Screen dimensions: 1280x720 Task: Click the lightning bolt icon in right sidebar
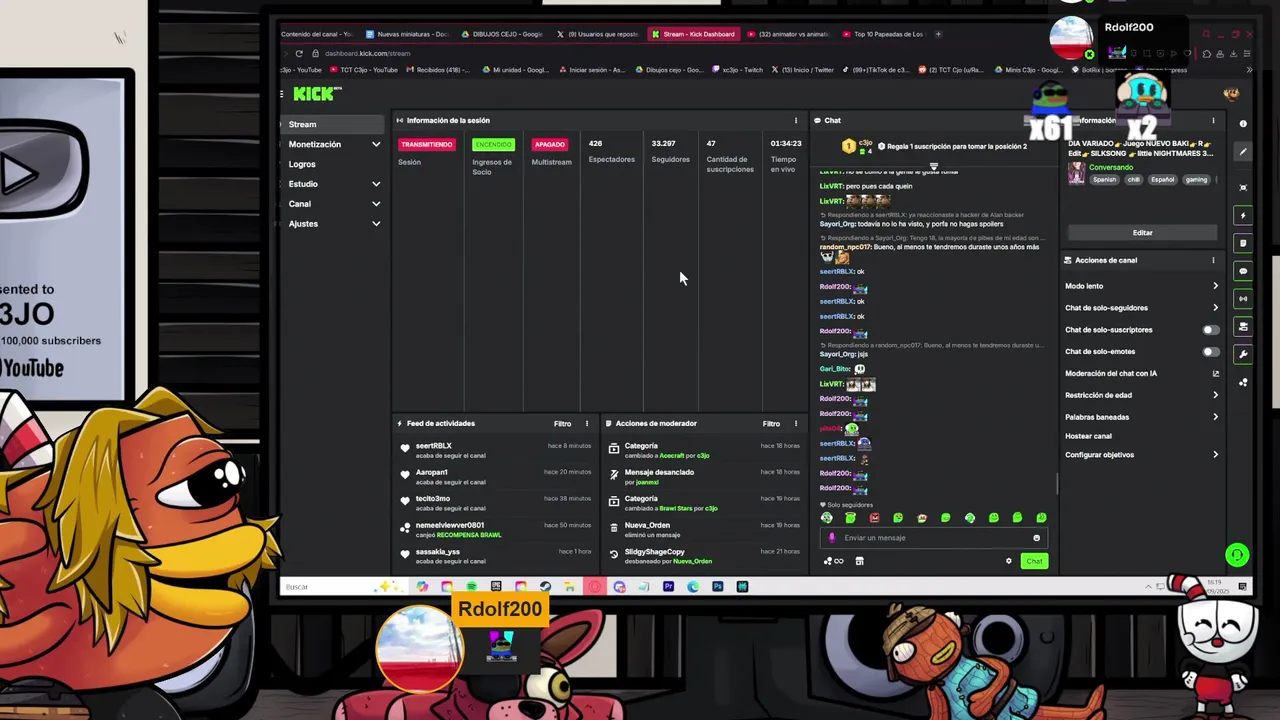[1243, 215]
